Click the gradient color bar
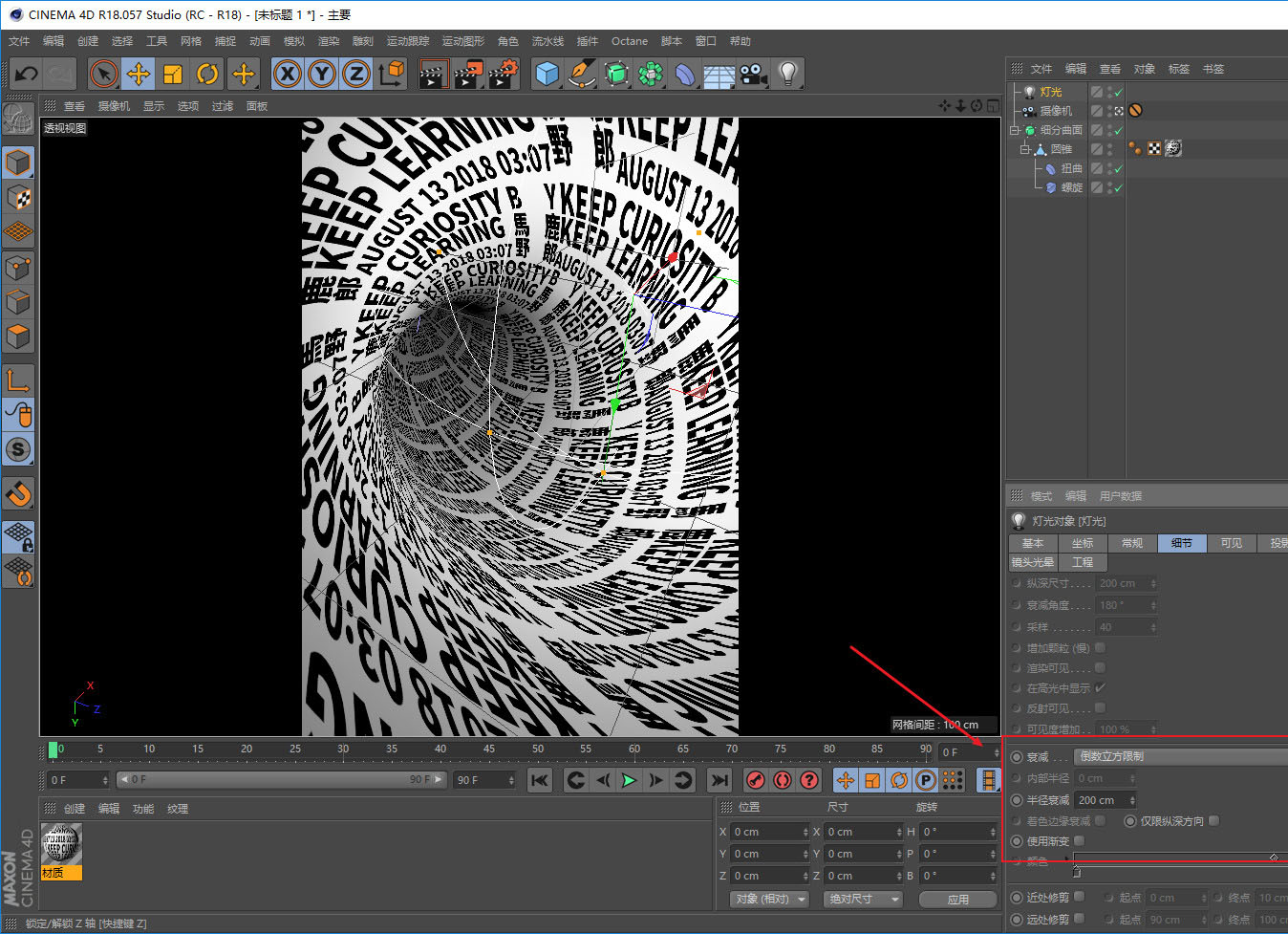This screenshot has width=1288, height=934. (x=1180, y=858)
